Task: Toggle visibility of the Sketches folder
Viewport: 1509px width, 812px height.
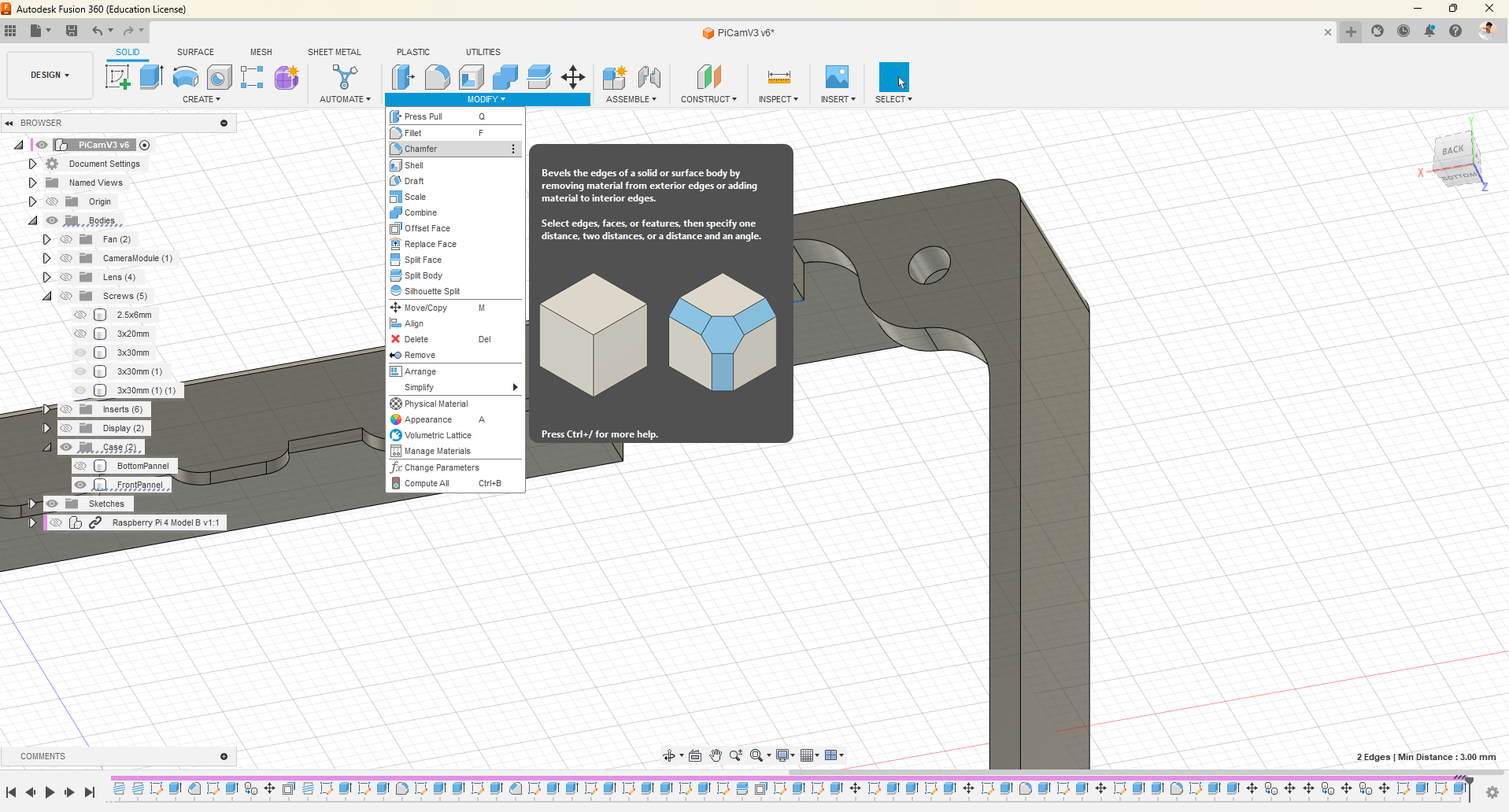Action: 52,504
